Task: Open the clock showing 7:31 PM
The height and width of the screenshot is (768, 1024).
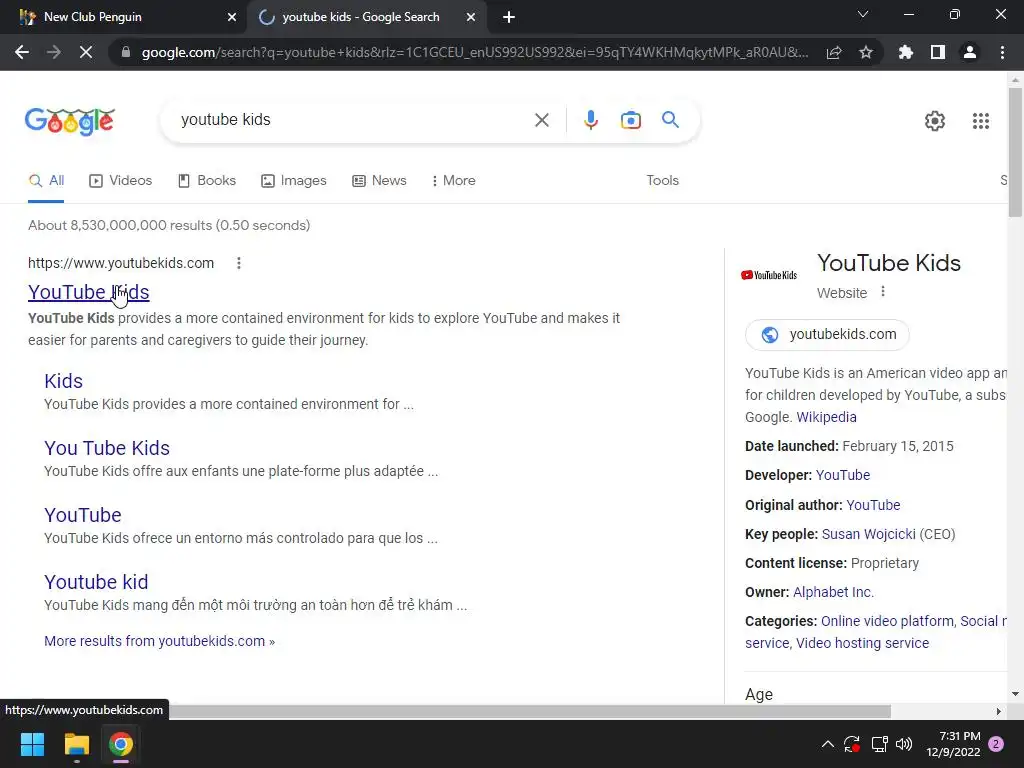Action: (x=953, y=744)
